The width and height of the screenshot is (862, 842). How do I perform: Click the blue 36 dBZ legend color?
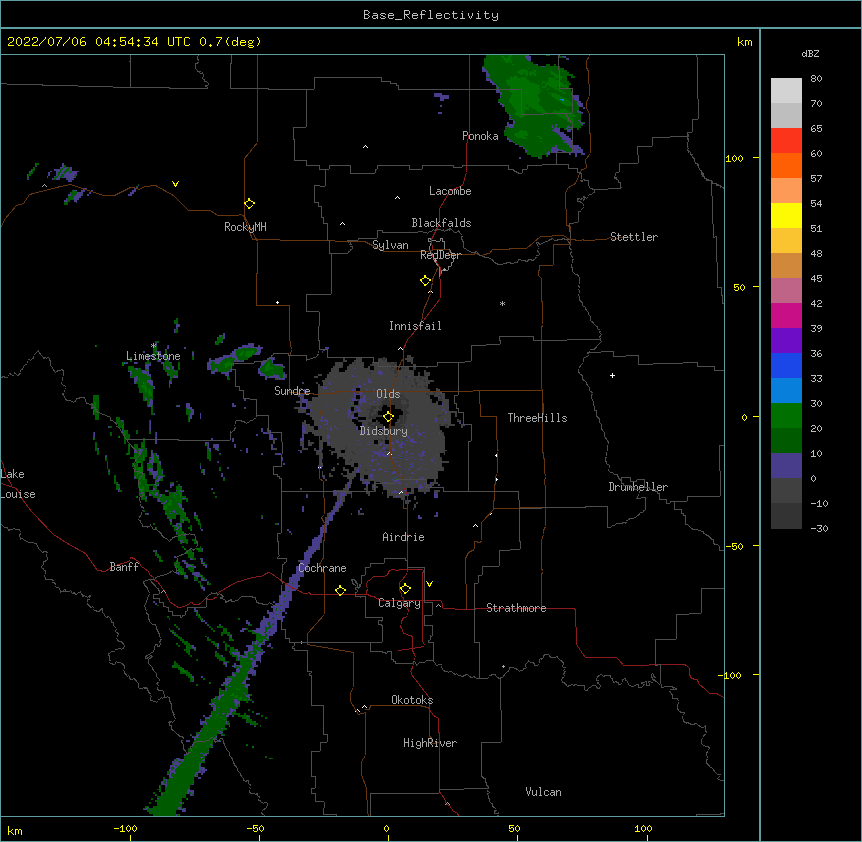pyautogui.click(x=786, y=365)
